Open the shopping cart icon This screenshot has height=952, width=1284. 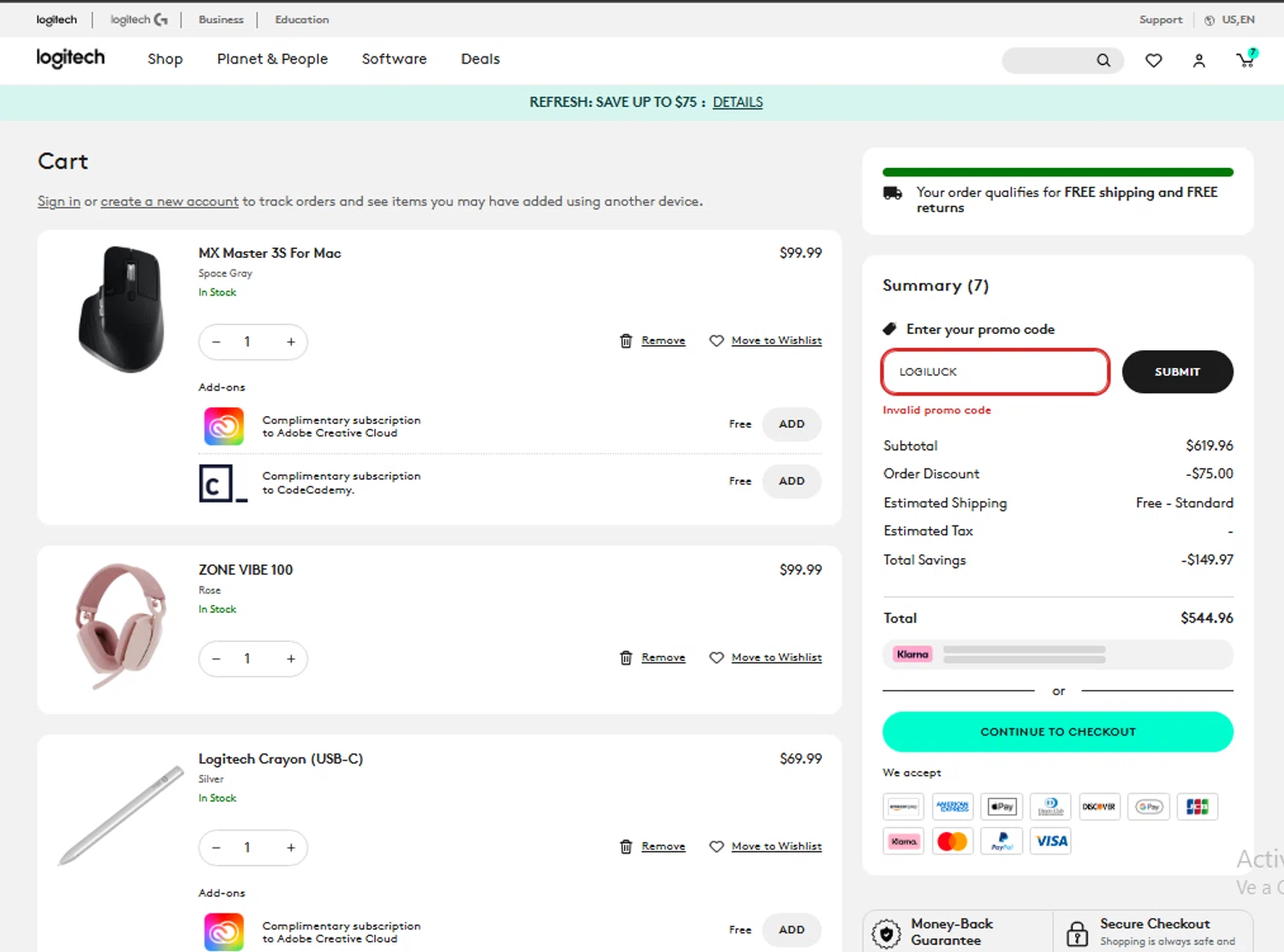pyautogui.click(x=1245, y=59)
